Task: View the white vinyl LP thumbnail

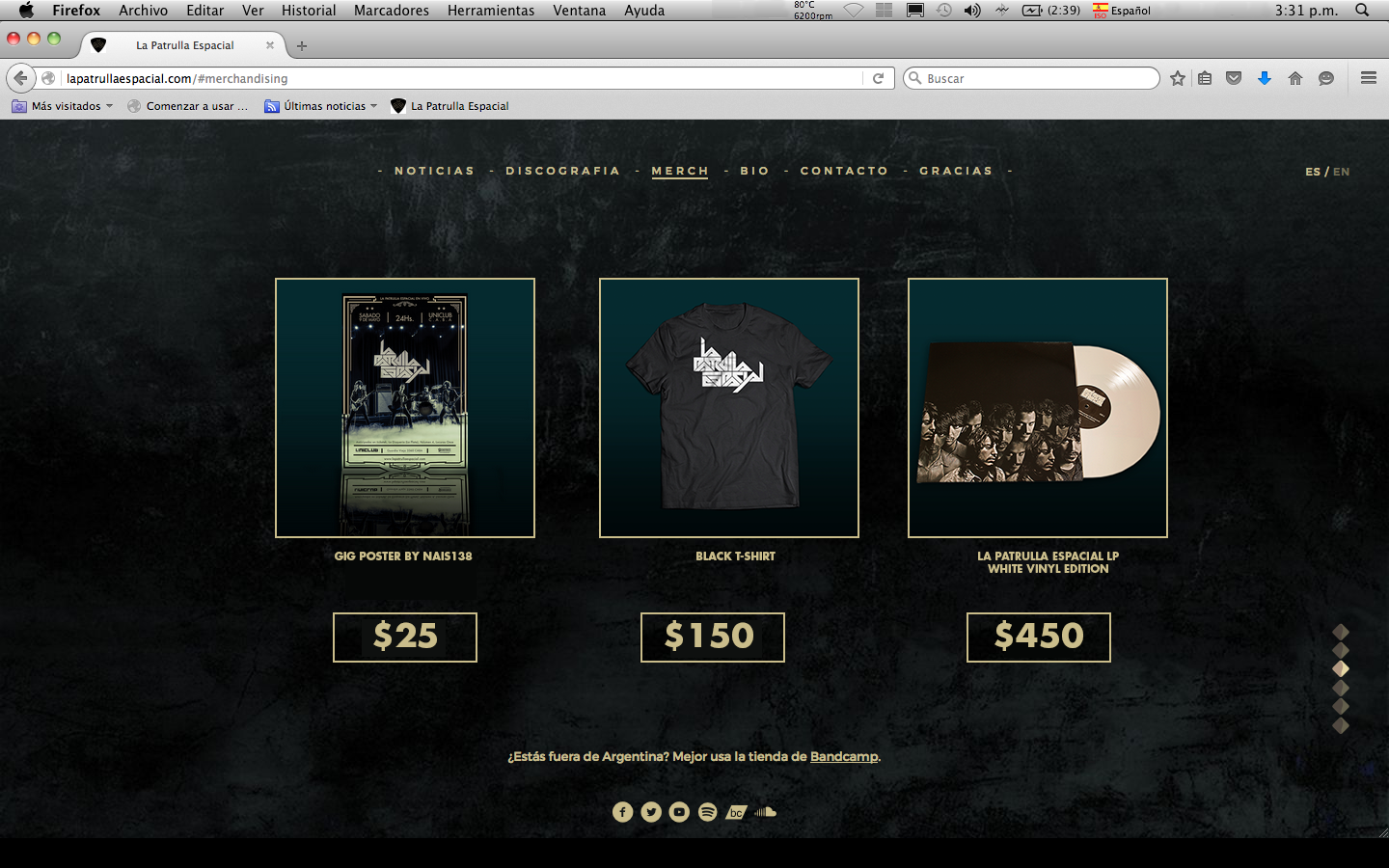Action: tap(1038, 408)
